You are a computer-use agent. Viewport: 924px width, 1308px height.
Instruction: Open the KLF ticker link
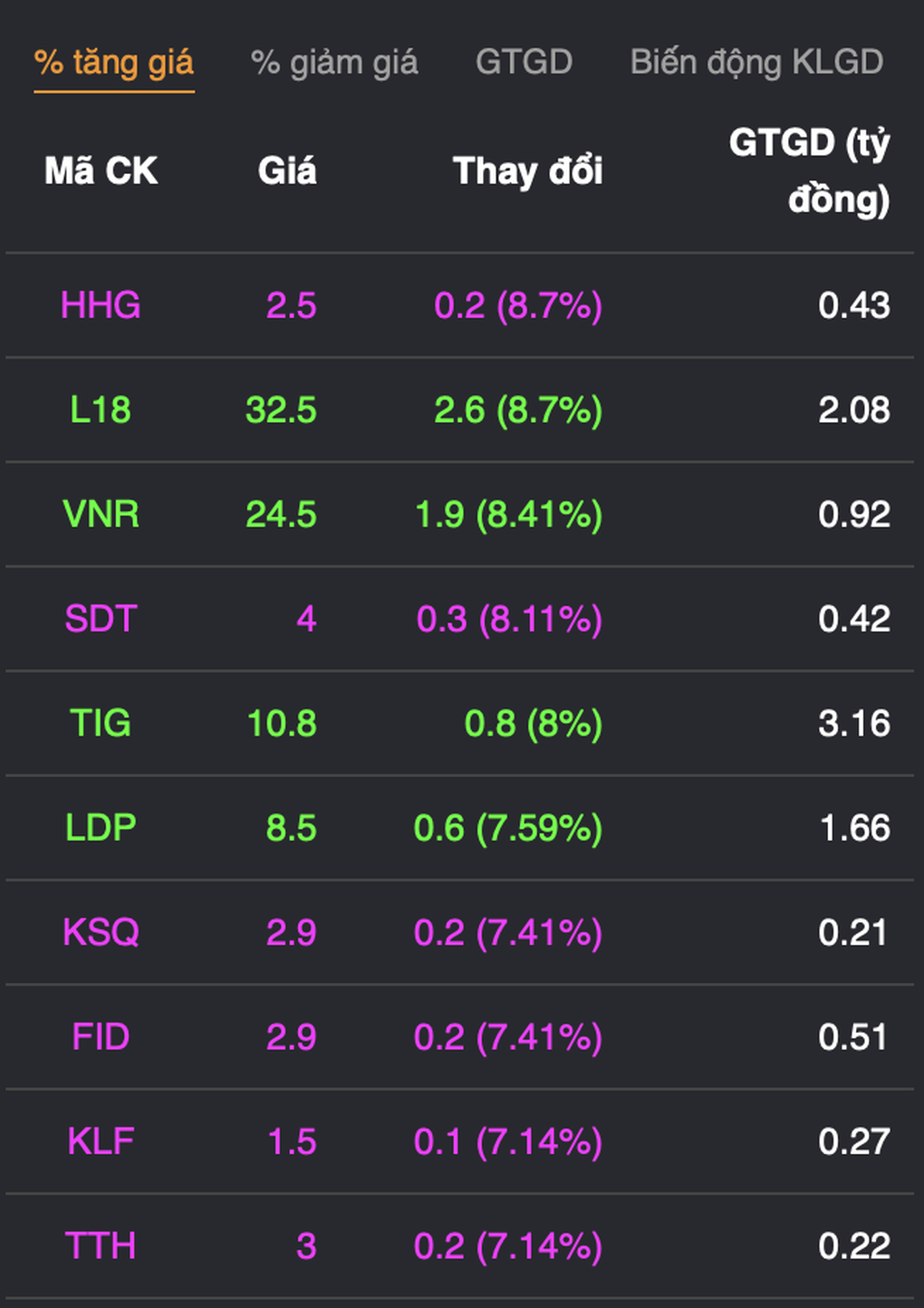pyautogui.click(x=101, y=1141)
